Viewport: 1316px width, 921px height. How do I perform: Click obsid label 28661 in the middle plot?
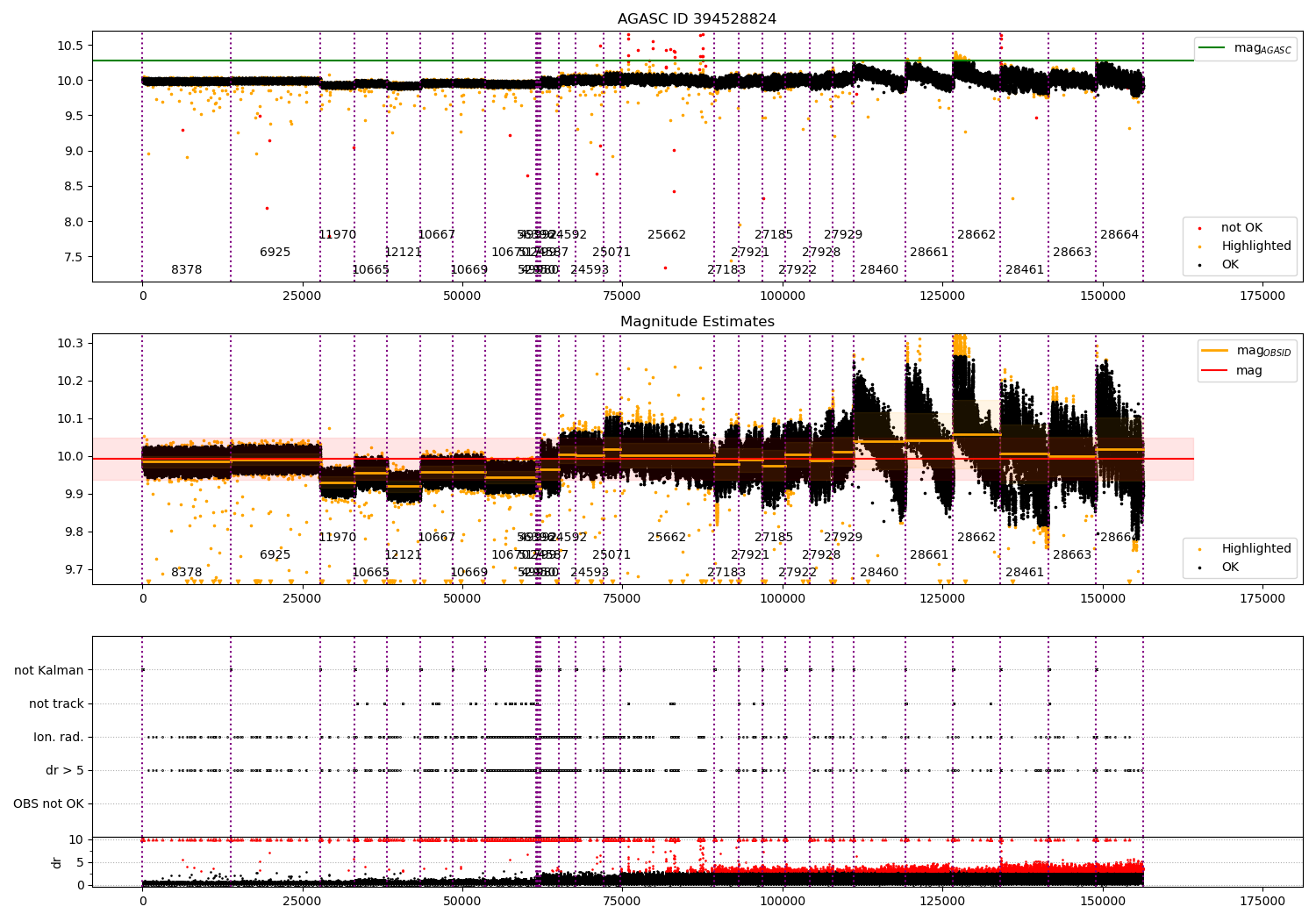pos(929,555)
